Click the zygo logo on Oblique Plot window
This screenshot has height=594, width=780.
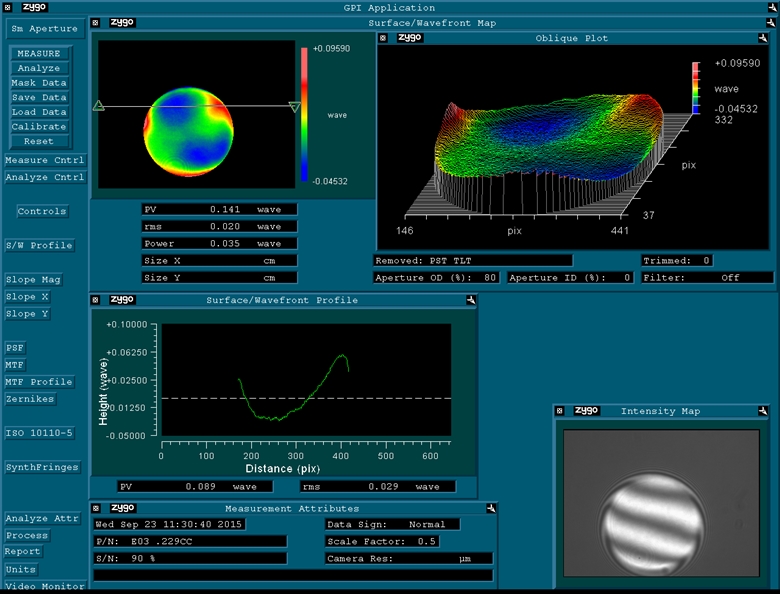(x=410, y=38)
